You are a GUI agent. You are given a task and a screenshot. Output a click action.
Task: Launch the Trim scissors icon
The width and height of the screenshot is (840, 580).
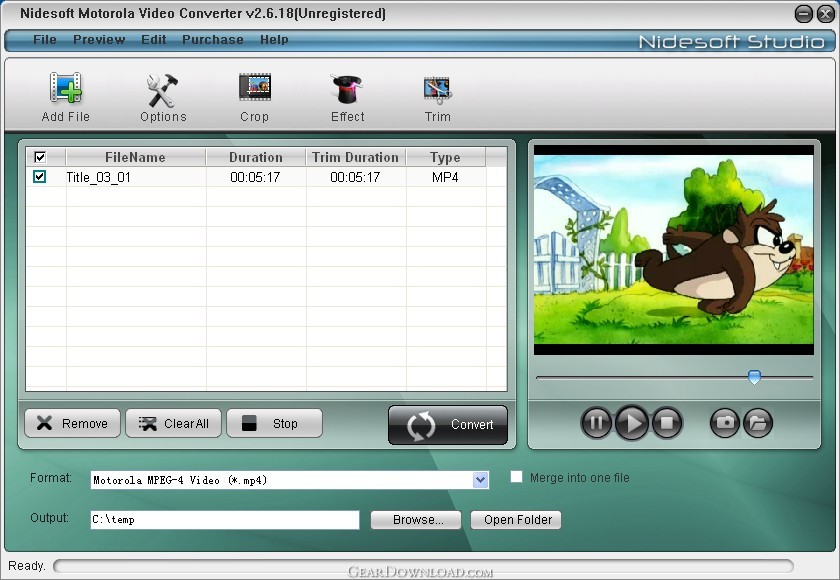tap(438, 90)
